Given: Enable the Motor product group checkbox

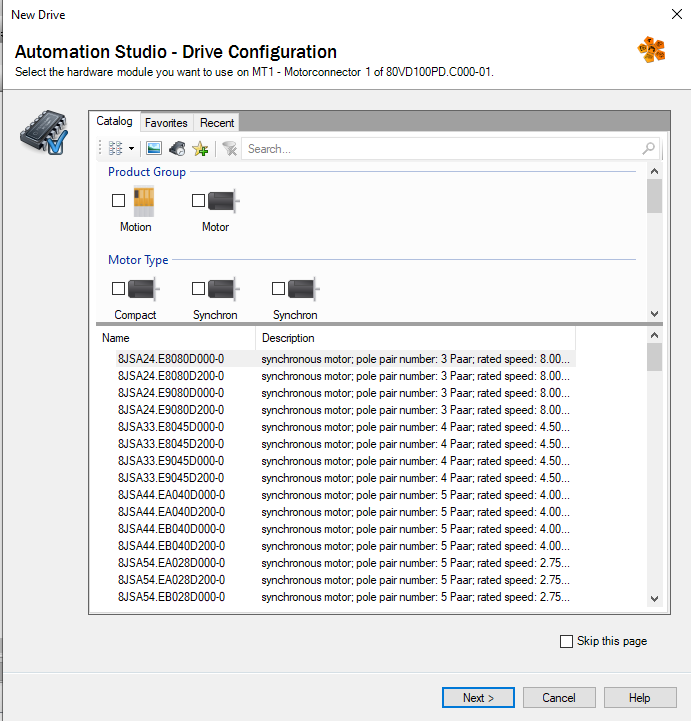Looking at the screenshot, I should 199,200.
